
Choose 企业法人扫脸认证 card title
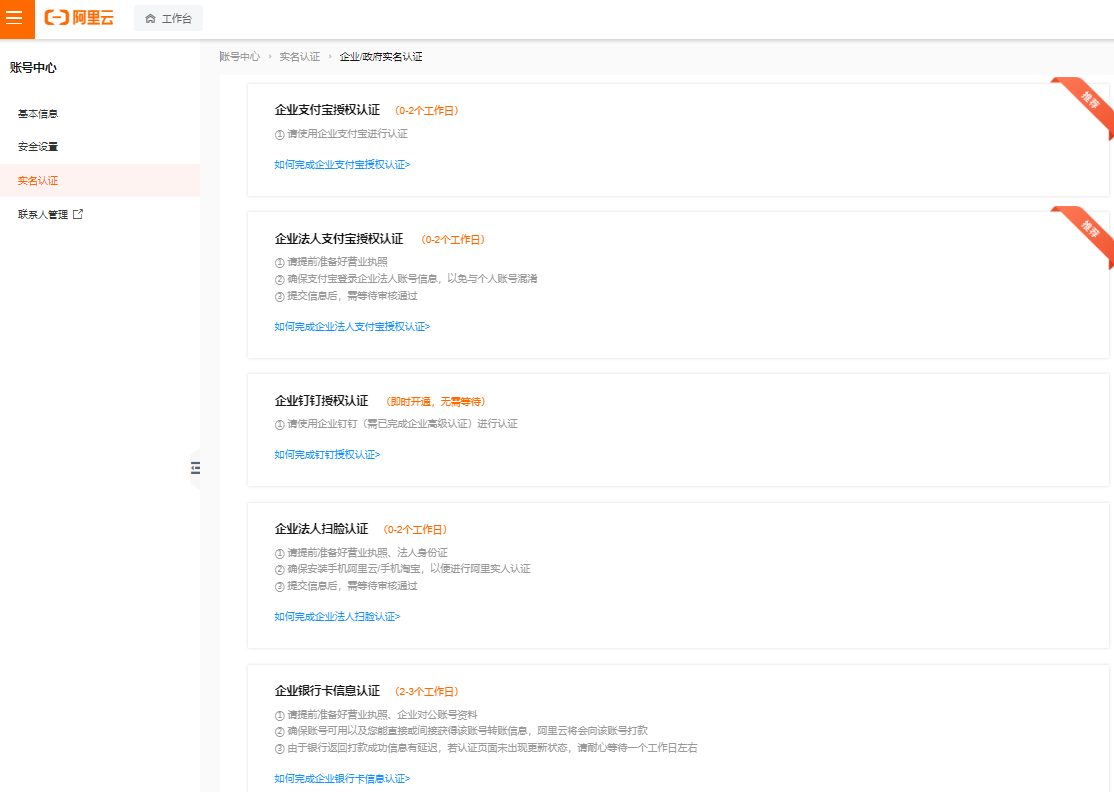pyautogui.click(x=322, y=529)
